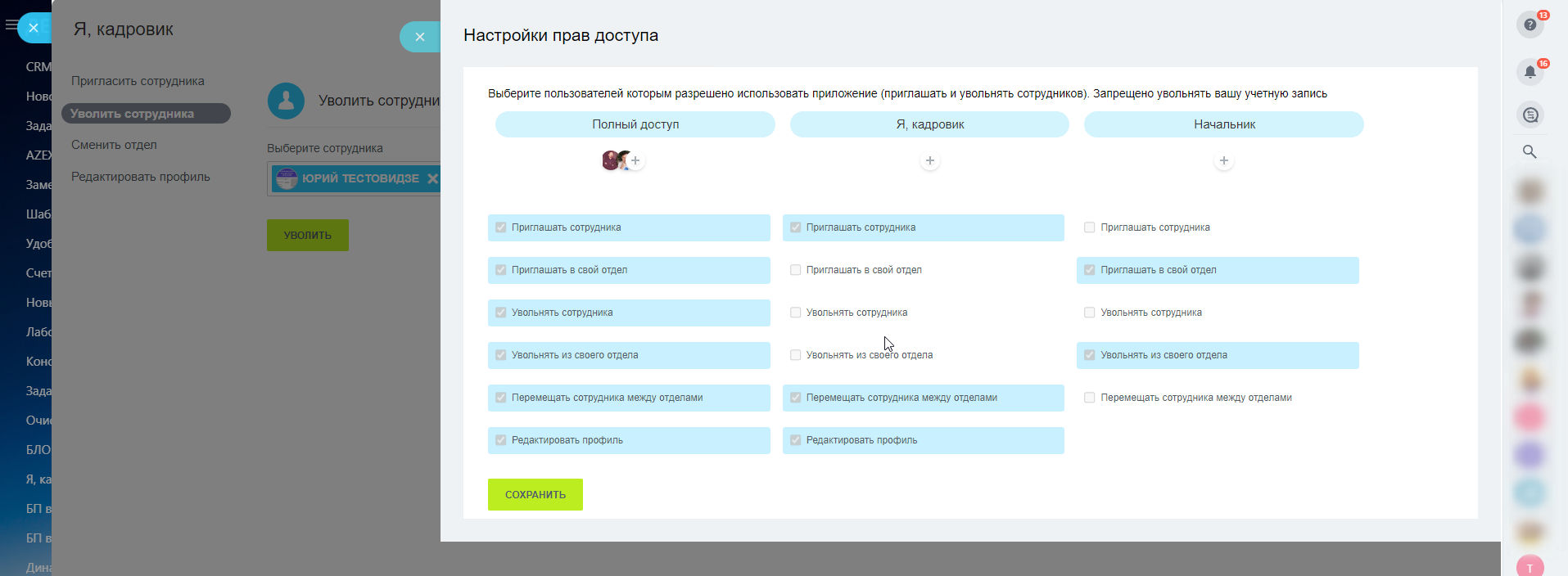Close the Я, кадровик app panel
This screenshot has width=1568, height=576.
point(34,28)
